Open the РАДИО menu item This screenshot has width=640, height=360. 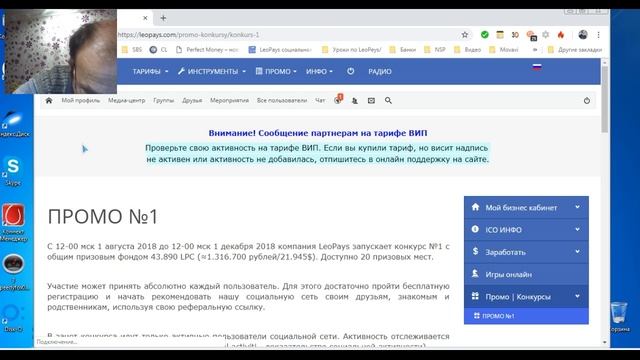[380, 71]
